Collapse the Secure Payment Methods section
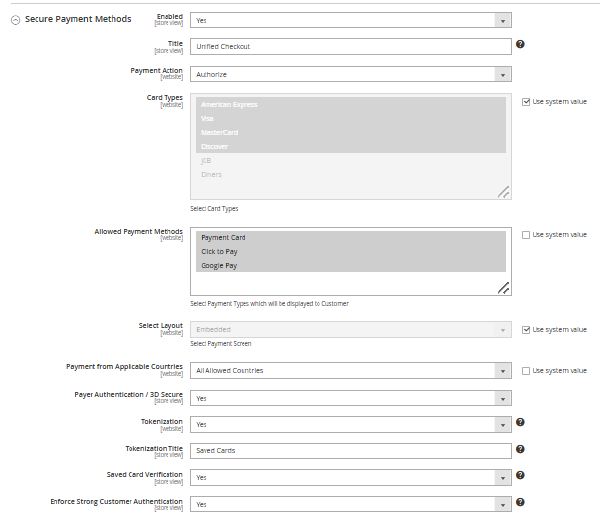This screenshot has width=600, height=518. point(15,20)
